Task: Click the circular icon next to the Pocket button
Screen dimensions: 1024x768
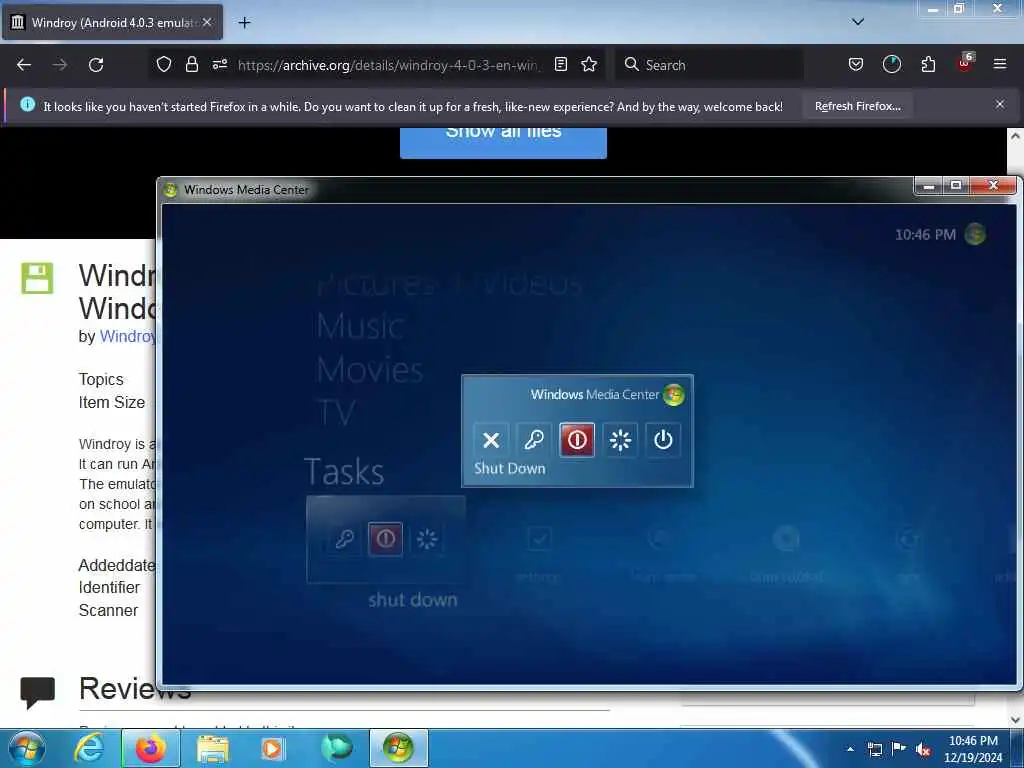Action: 891,65
